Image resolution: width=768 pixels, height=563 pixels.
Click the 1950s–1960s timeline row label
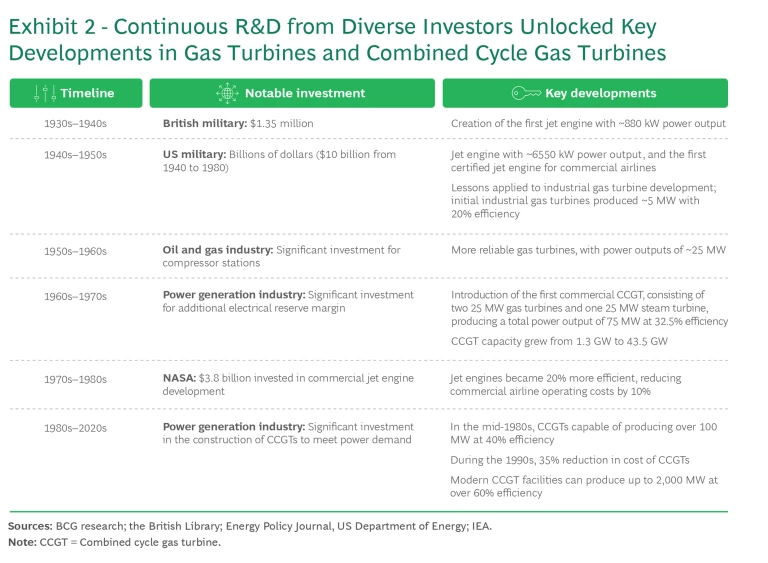[x=76, y=249]
